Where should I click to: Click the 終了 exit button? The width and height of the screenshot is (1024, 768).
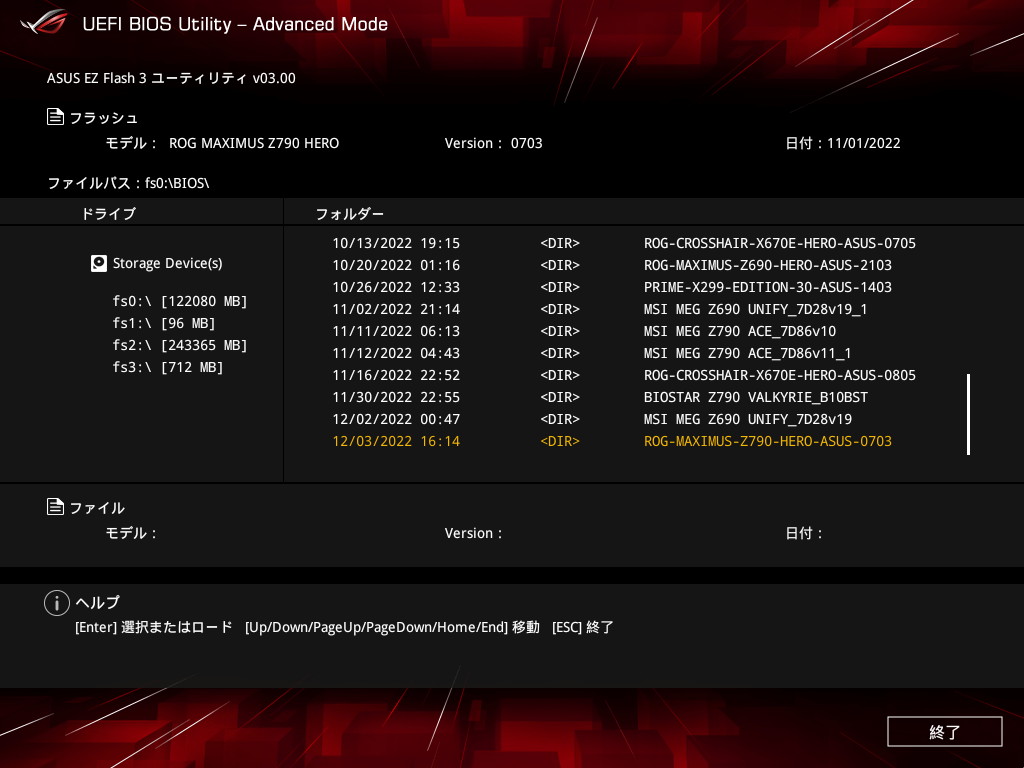[944, 731]
